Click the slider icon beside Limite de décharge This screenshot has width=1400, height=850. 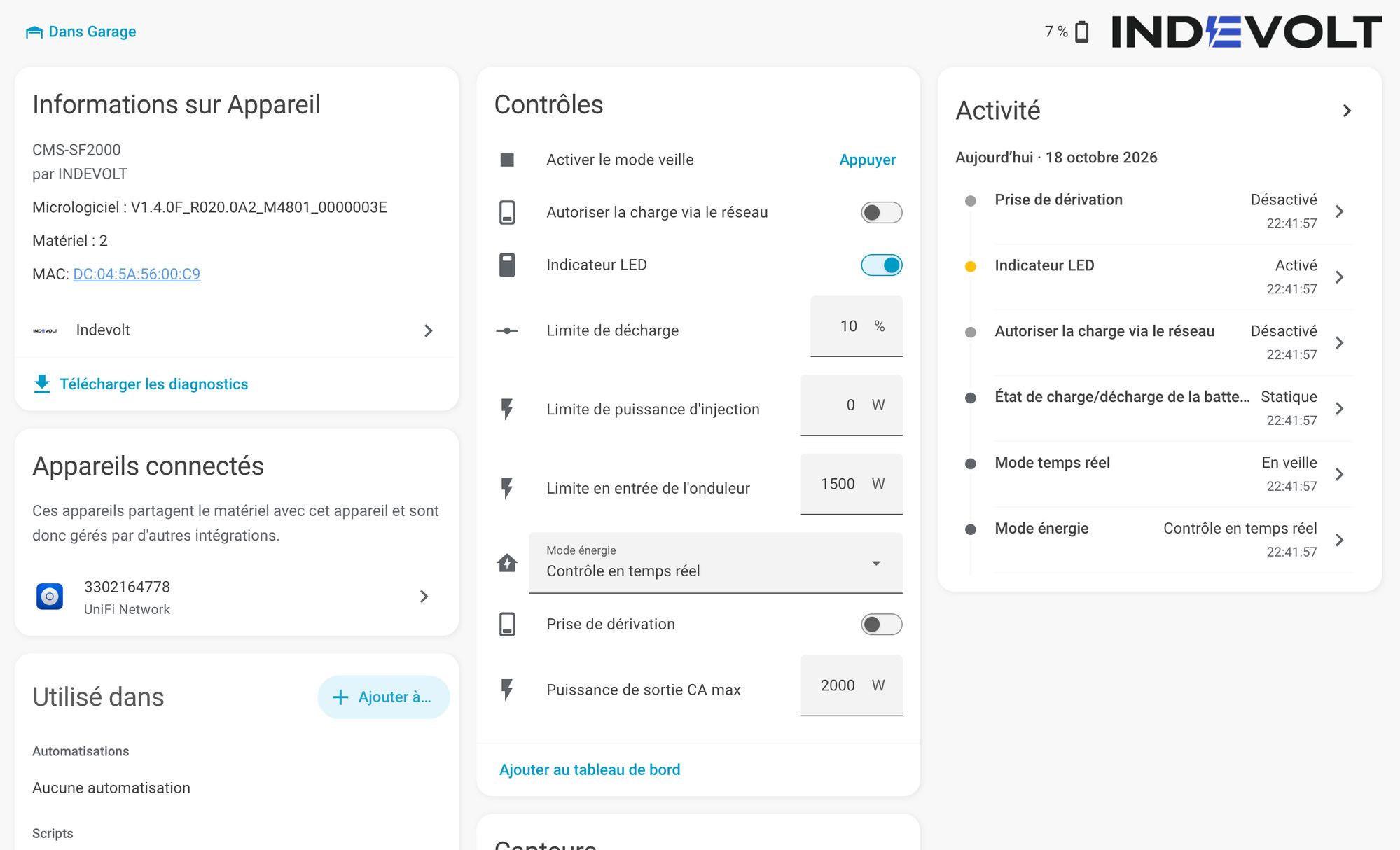(507, 330)
